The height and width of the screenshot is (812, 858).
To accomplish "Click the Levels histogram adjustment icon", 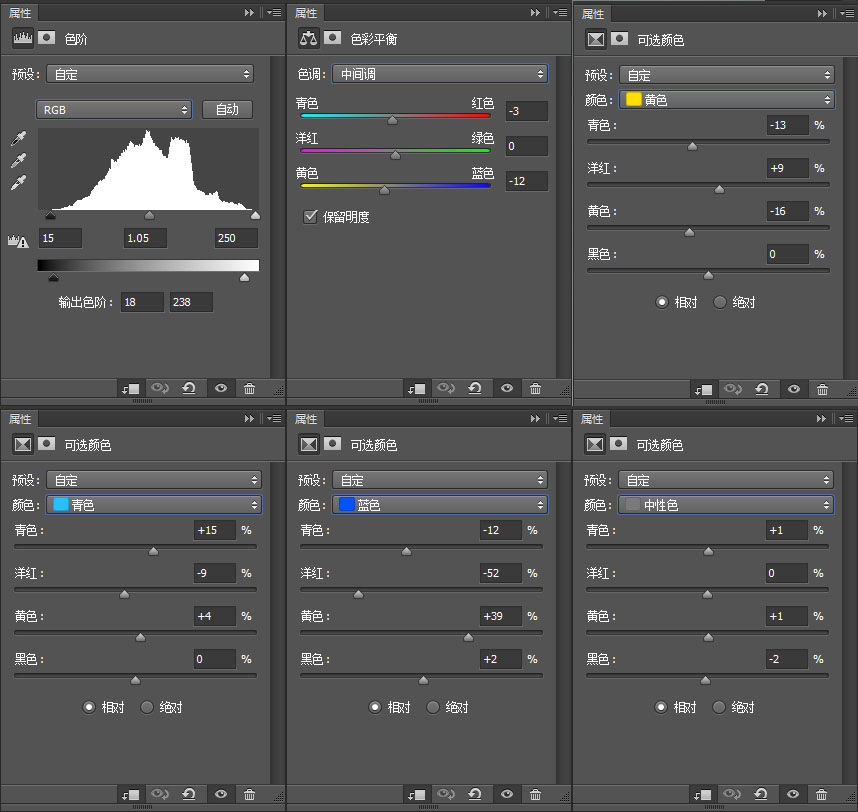I will 22,38.
